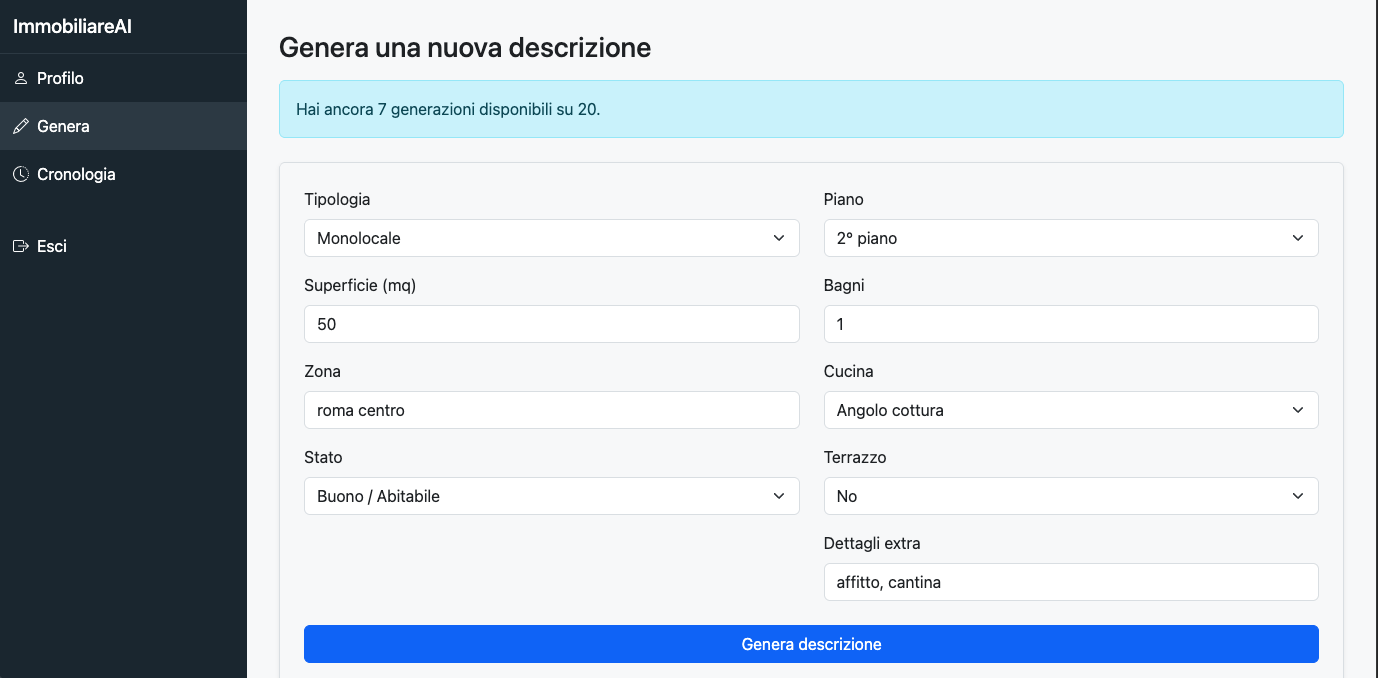The image size is (1378, 678).
Task: Click the Piano dropdown arrow
Action: click(1298, 238)
